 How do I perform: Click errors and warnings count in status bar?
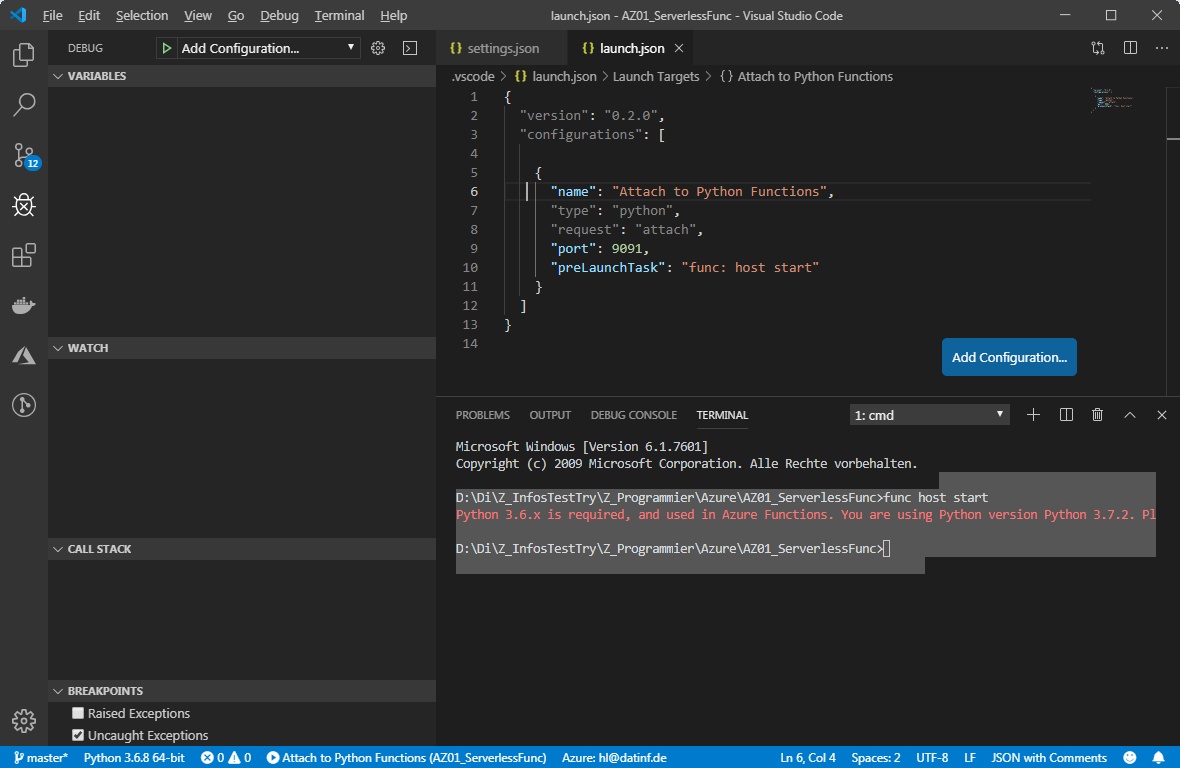tap(226, 757)
